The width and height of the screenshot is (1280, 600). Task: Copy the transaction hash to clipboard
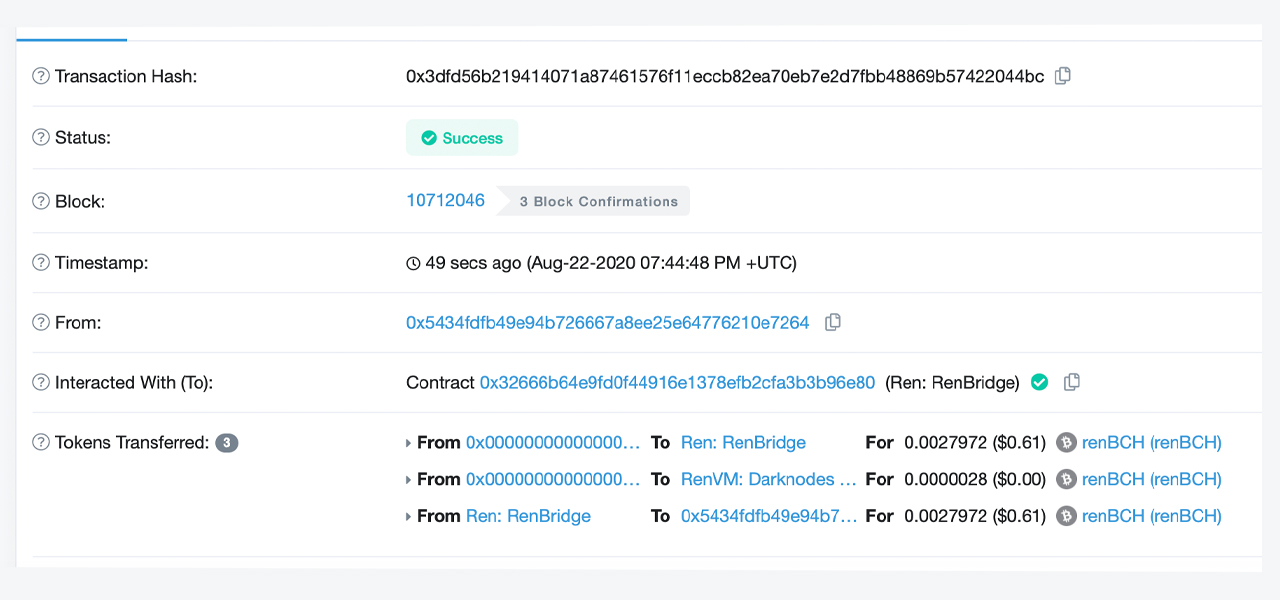pyautogui.click(x=1063, y=76)
